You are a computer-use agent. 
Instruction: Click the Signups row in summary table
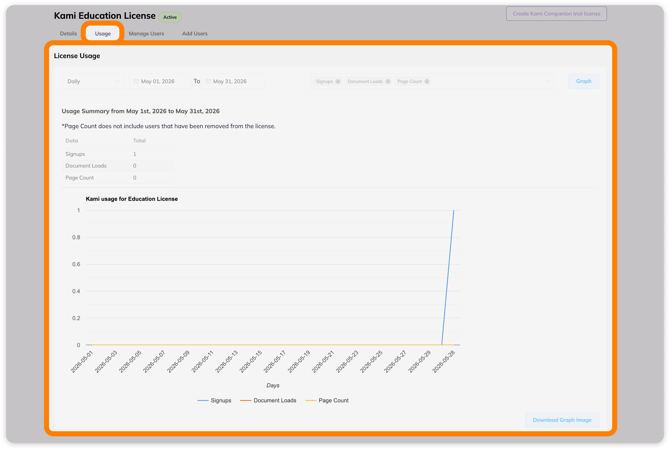click(x=118, y=154)
